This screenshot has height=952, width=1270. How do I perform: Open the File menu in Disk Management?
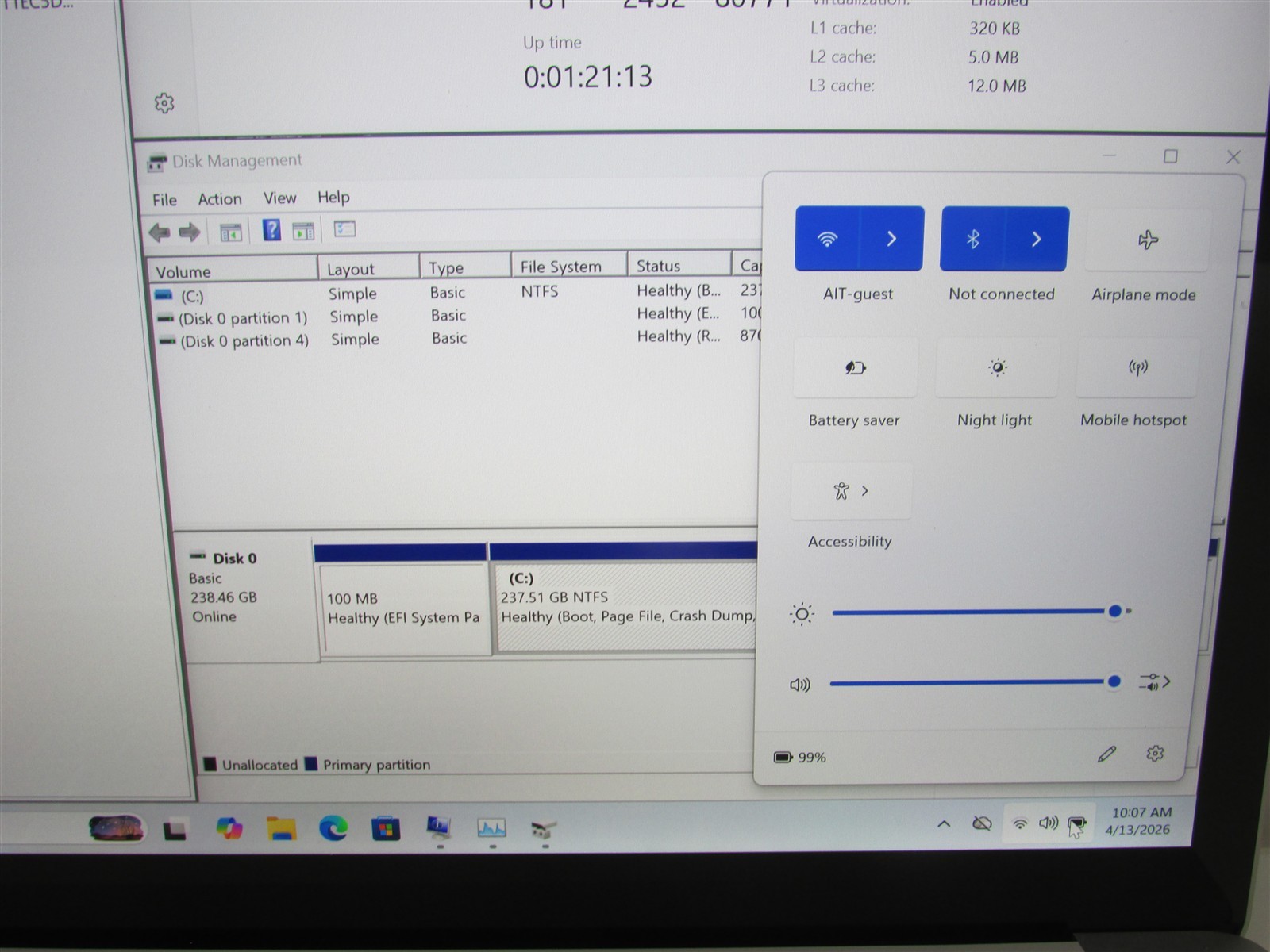tap(164, 200)
